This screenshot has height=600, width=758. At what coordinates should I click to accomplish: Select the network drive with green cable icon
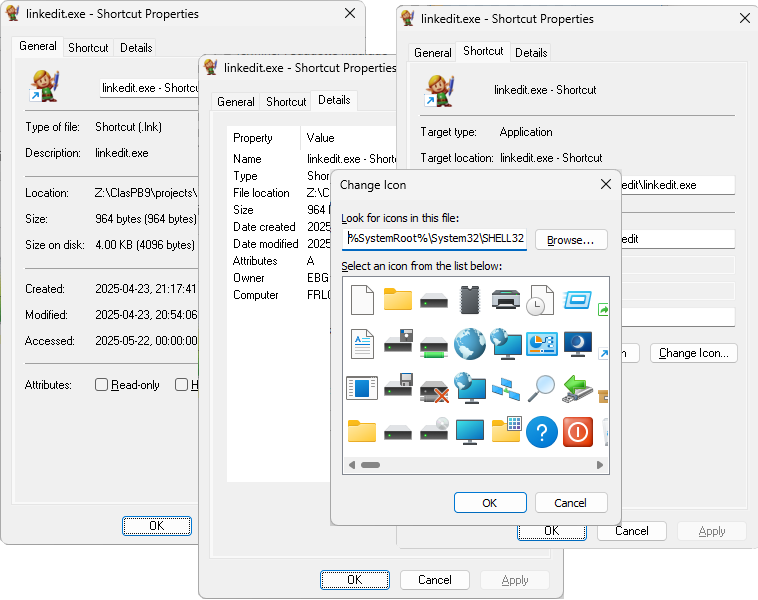[x=434, y=347]
